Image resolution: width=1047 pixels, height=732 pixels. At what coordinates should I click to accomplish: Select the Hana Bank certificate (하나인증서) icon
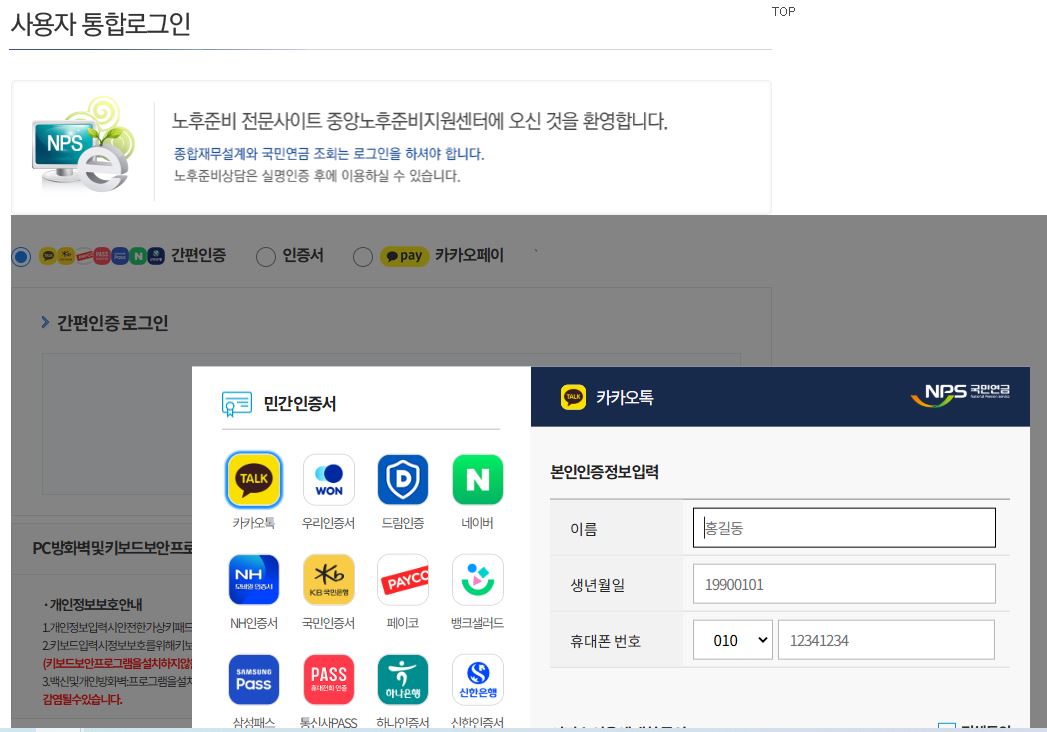(403, 680)
